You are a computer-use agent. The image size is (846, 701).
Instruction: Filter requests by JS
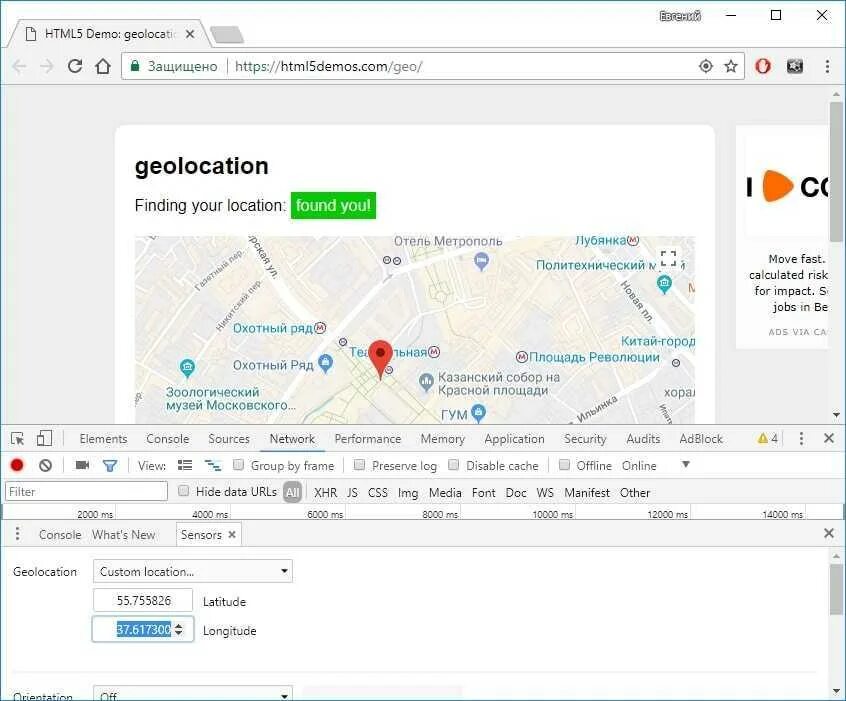click(x=352, y=492)
